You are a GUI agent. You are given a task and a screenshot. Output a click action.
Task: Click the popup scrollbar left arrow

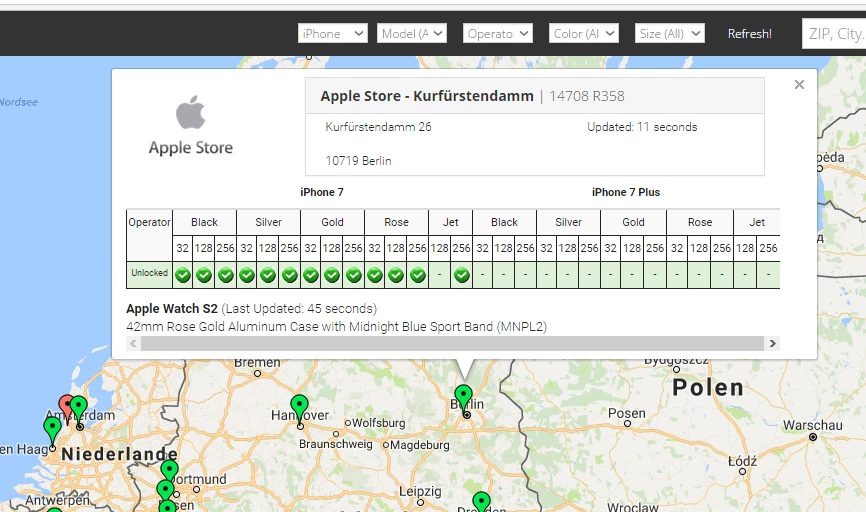(x=133, y=344)
